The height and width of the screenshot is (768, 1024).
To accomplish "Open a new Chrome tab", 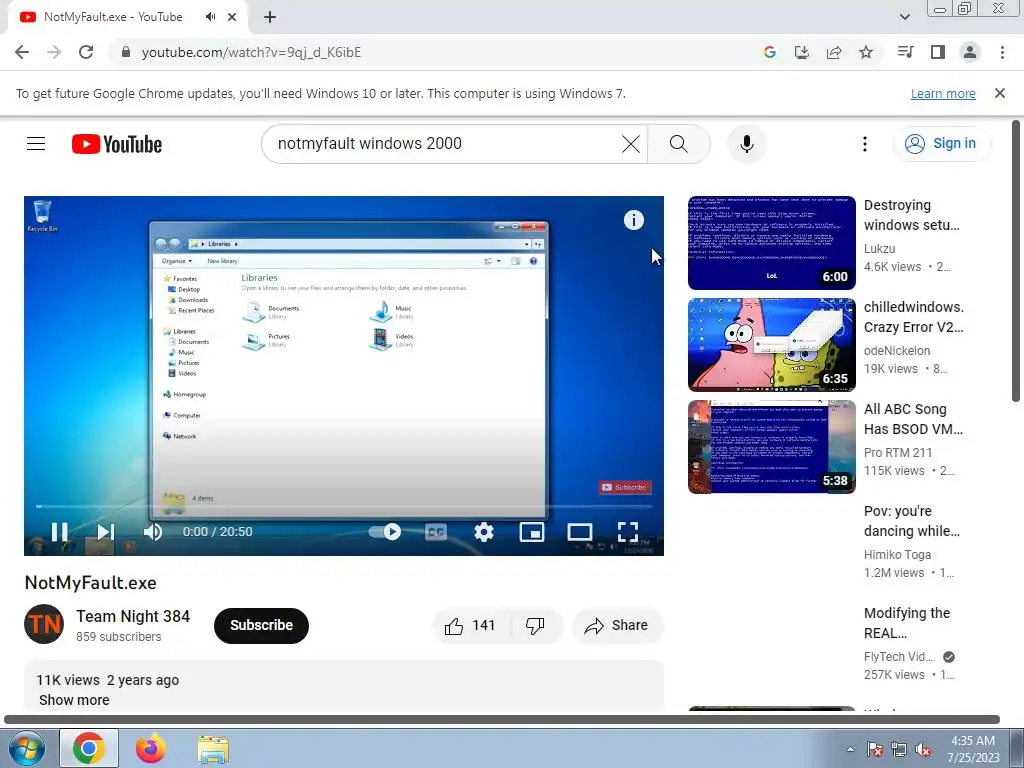I will coord(270,17).
